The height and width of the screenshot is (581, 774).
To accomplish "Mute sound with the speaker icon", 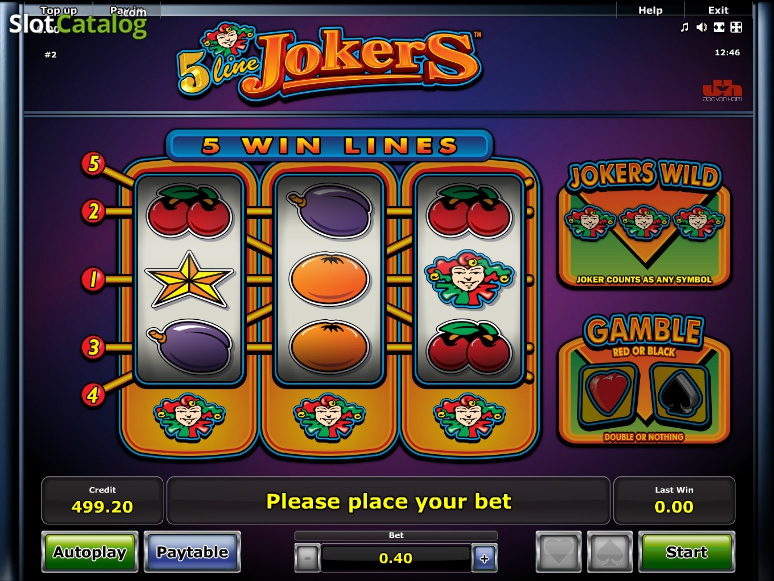I will coord(701,27).
